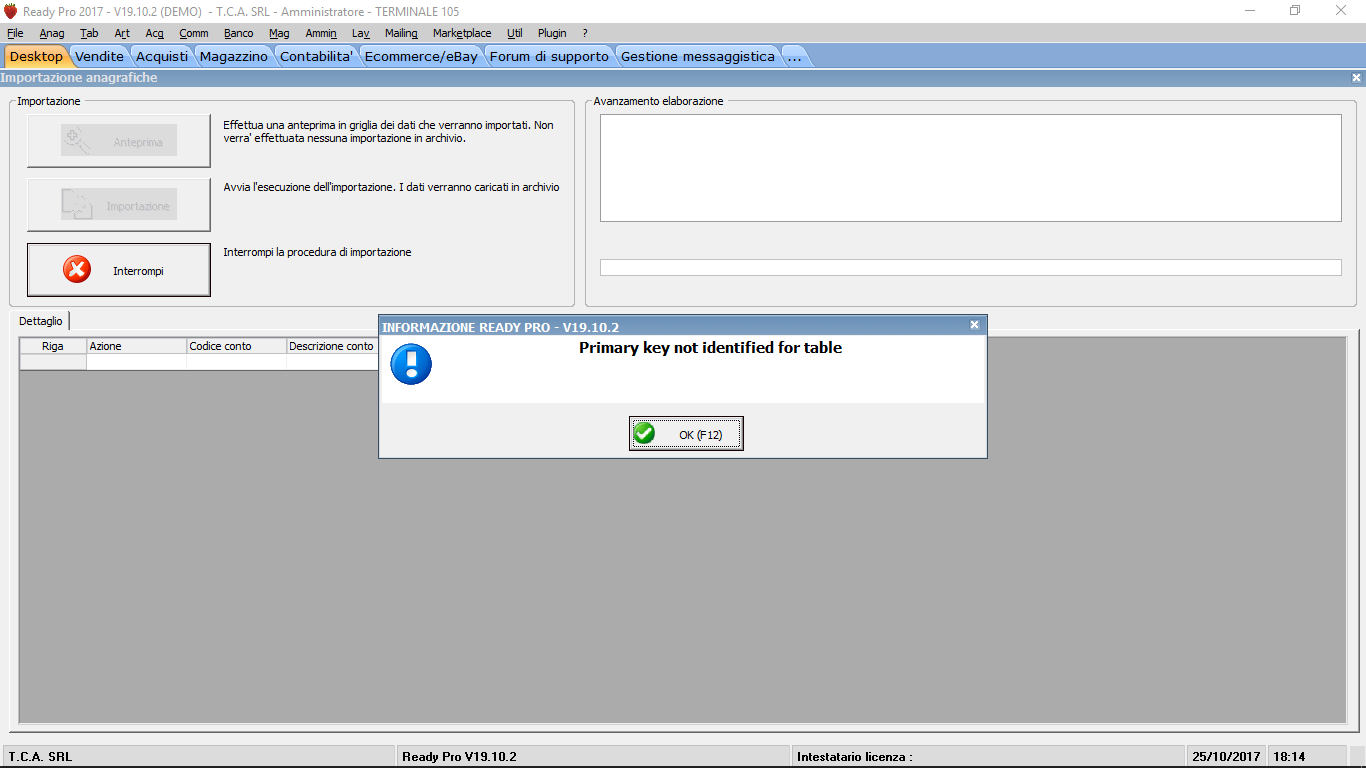This screenshot has width=1366, height=768.
Task: Click the blue exclamation information icon
Action: [411, 364]
